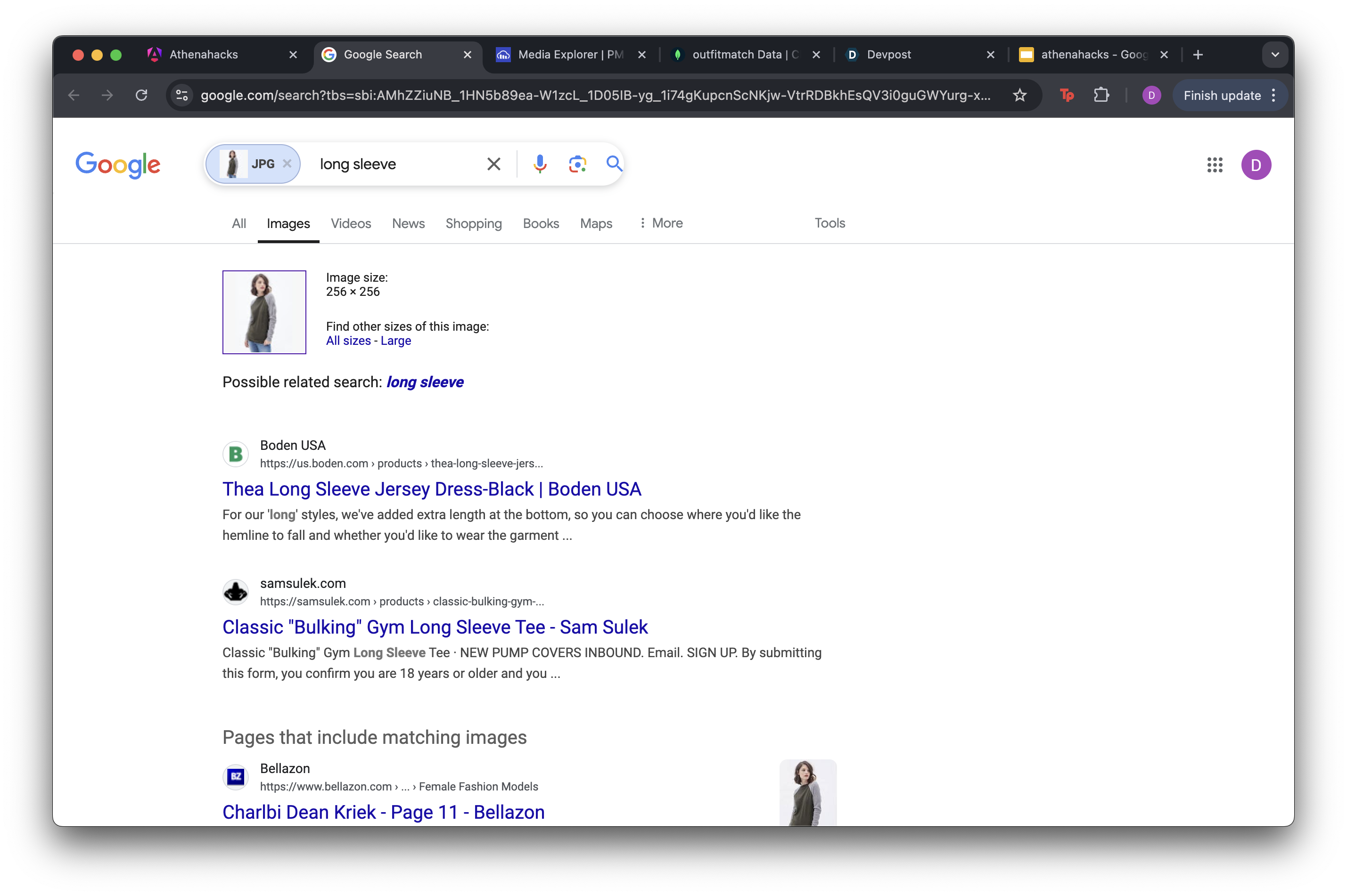View site information in address bar
Viewport: 1347px width, 896px height.
tap(182, 96)
